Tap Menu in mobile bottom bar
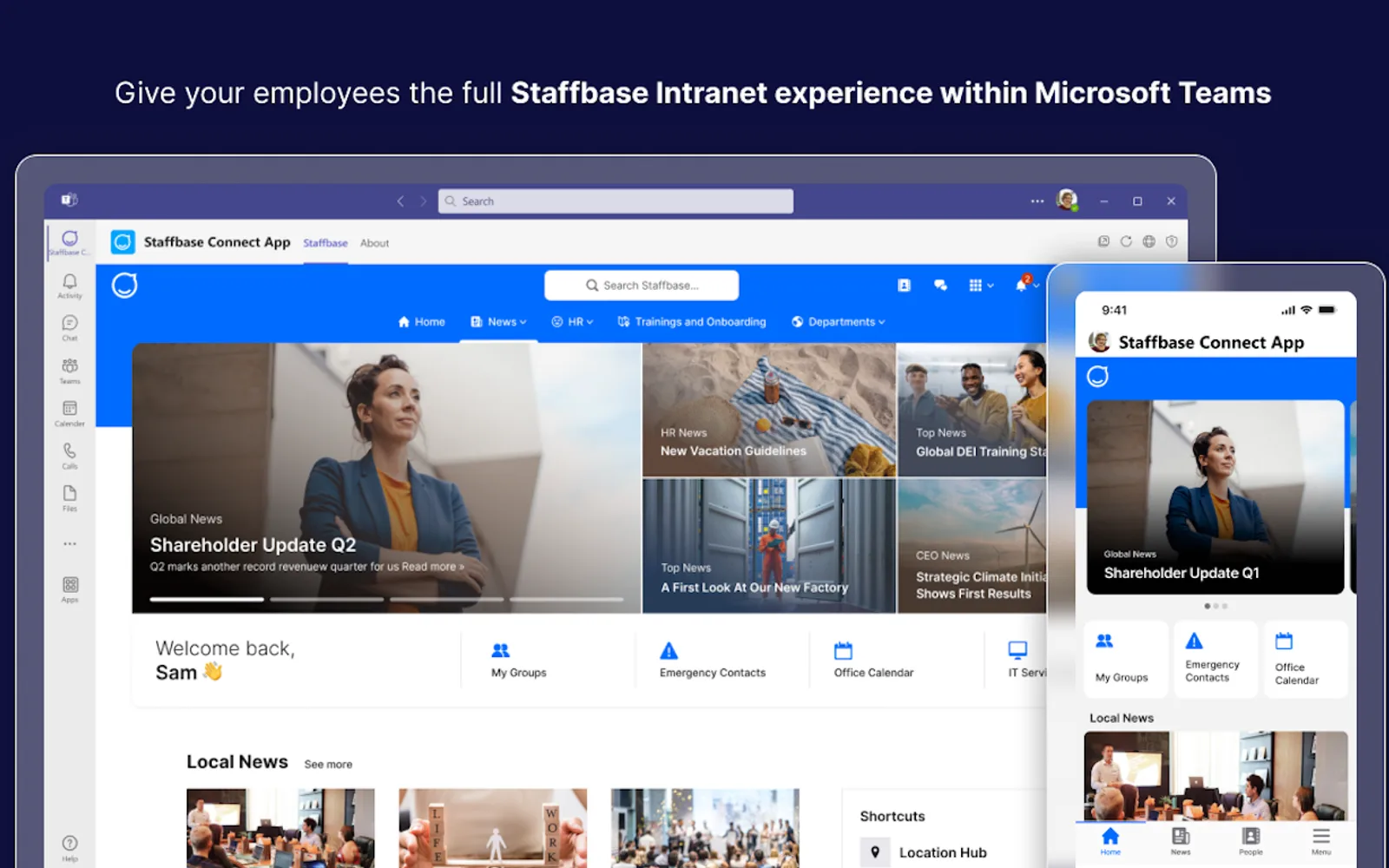The height and width of the screenshot is (868, 1389). tap(1321, 841)
